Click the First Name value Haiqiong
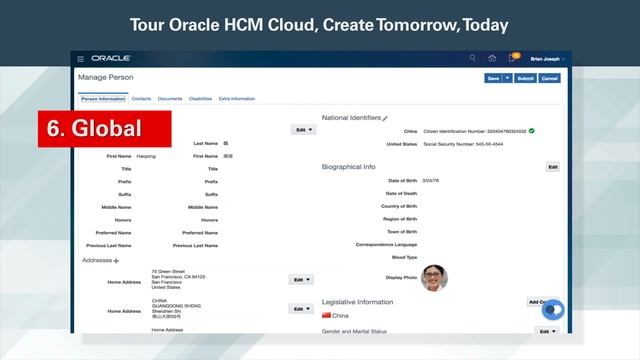Screen dimensions: 640x360 pos(146,156)
